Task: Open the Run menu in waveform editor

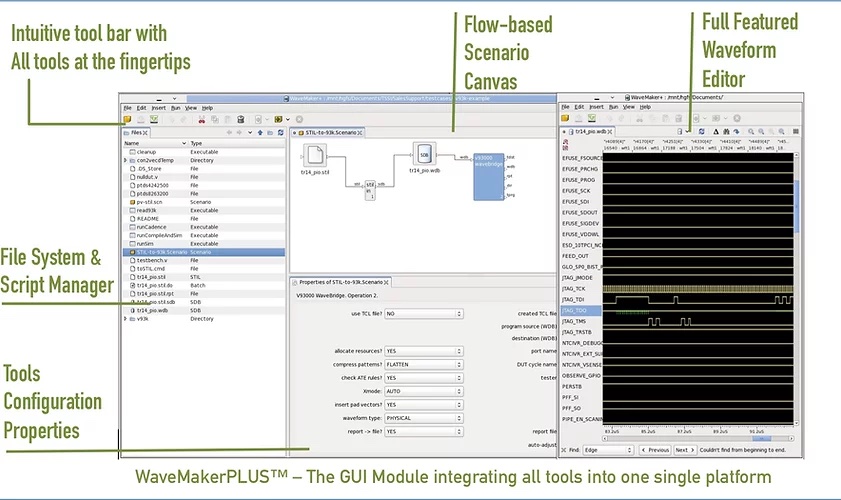Action: (x=613, y=106)
